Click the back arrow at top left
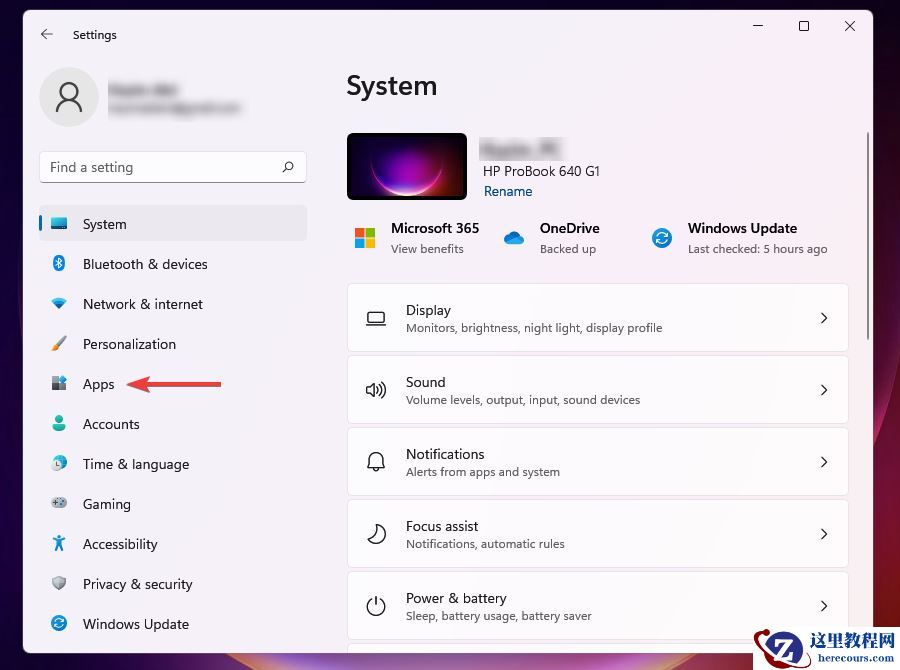The width and height of the screenshot is (900, 670). (x=46, y=34)
